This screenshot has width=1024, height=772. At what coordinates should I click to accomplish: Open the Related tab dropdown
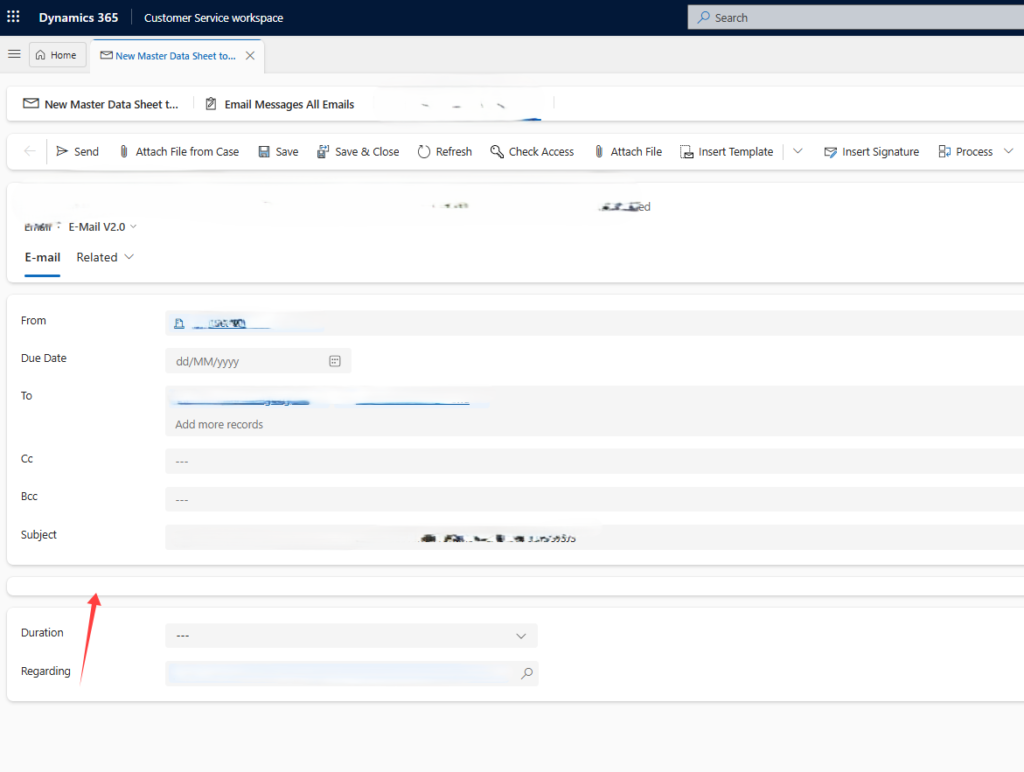pyautogui.click(x=105, y=257)
